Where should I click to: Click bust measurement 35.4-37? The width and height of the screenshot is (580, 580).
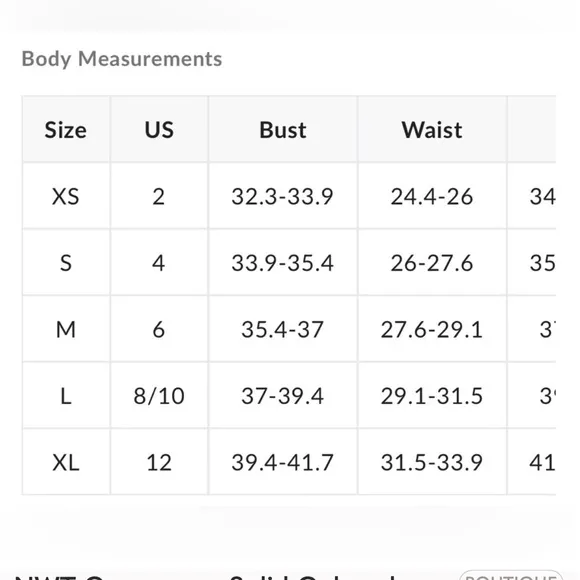coord(283,329)
